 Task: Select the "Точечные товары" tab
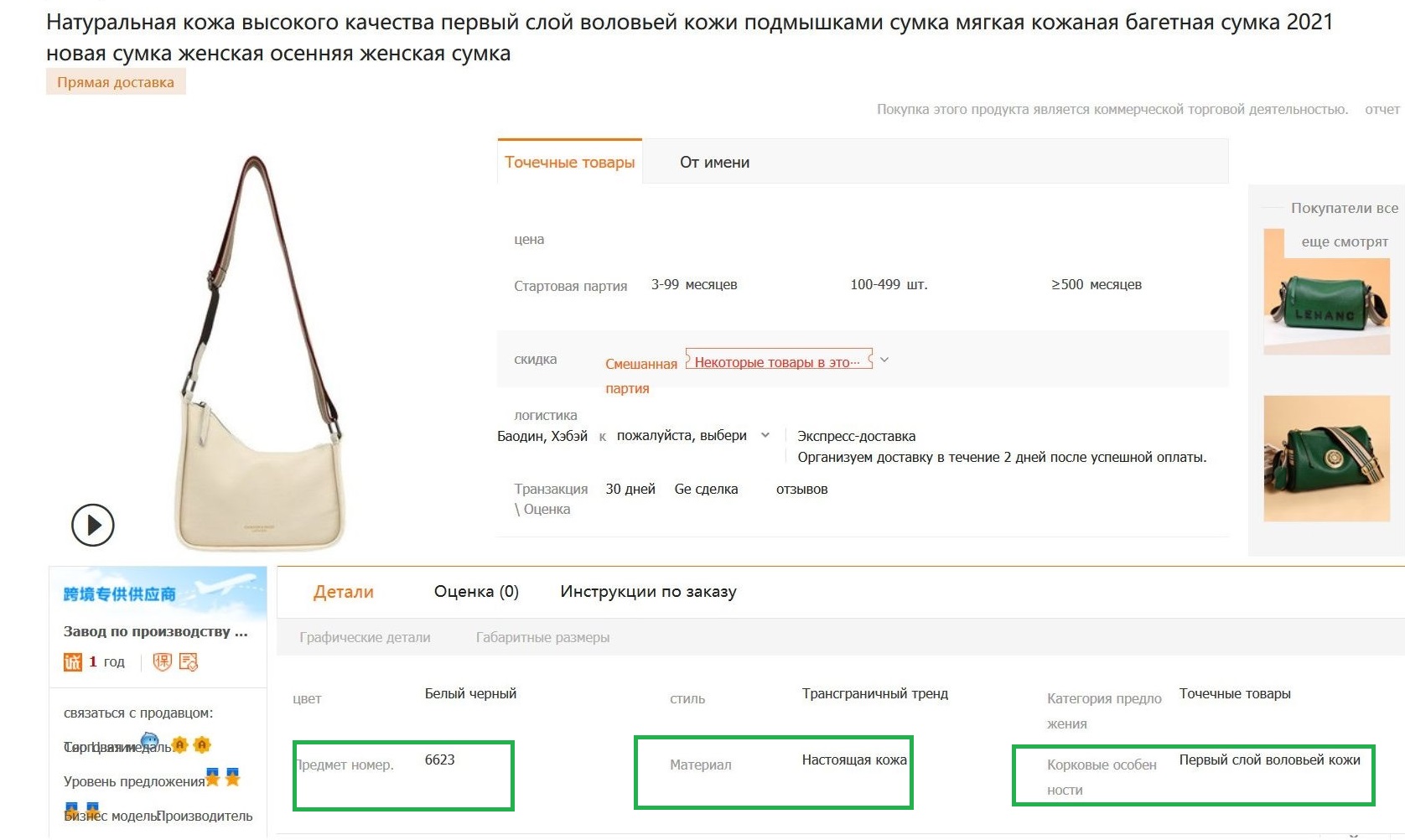[x=569, y=163]
